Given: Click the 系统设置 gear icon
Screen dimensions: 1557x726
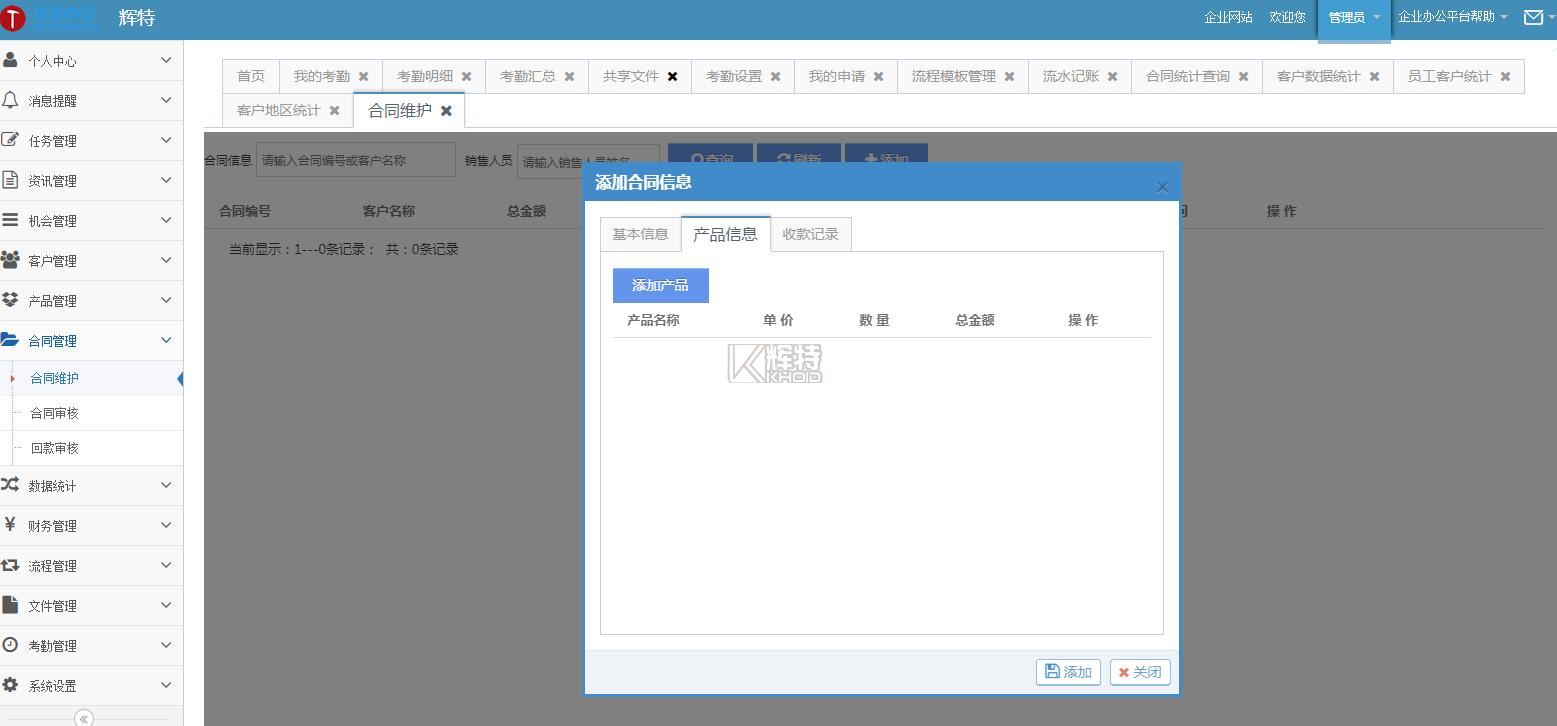Looking at the screenshot, I should pyautogui.click(x=11, y=685).
